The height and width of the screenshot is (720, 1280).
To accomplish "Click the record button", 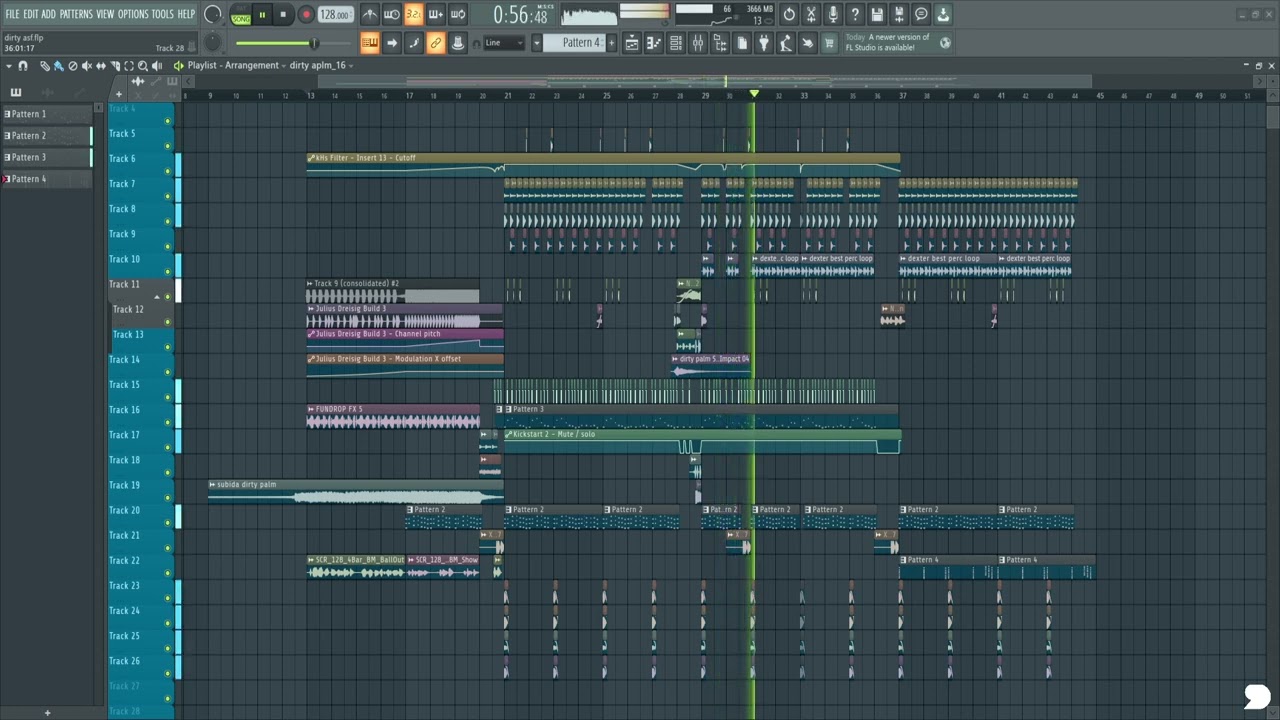I will click(x=306, y=14).
